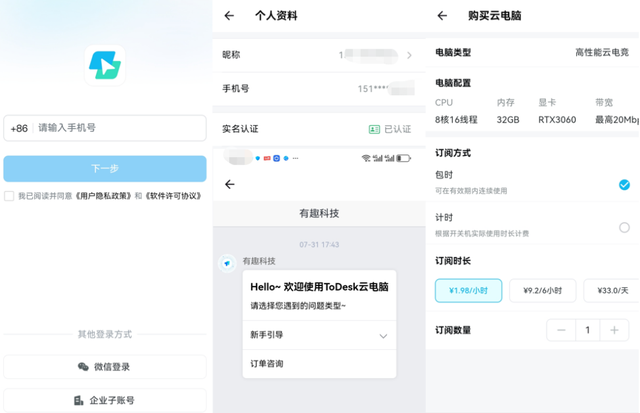Image resolution: width=640 pixels, height=413 pixels.
Task: Click the 请选择您遇到的问题类型 text
Action: click(298, 306)
